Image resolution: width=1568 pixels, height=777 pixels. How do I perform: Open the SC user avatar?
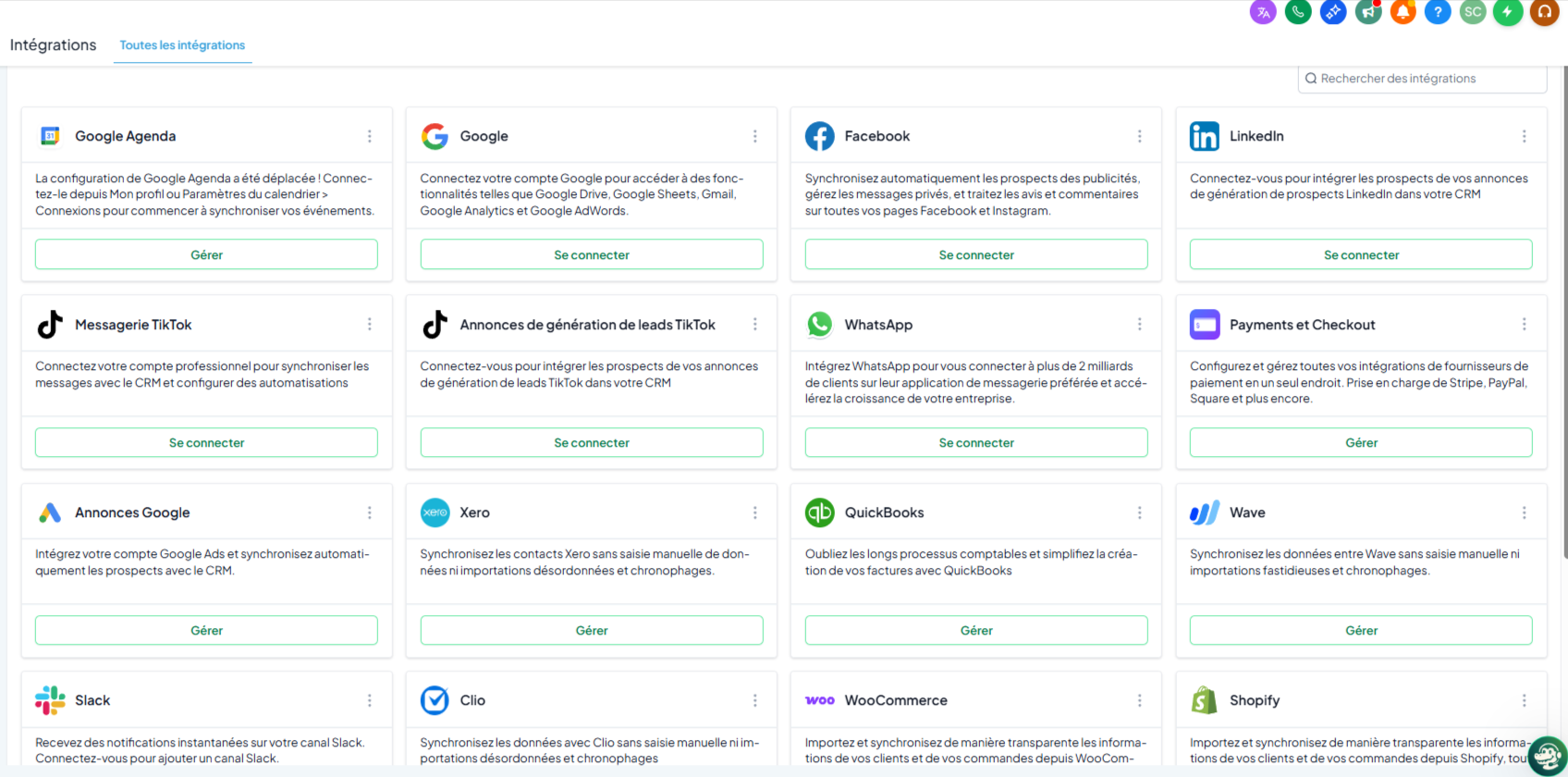(x=1473, y=12)
